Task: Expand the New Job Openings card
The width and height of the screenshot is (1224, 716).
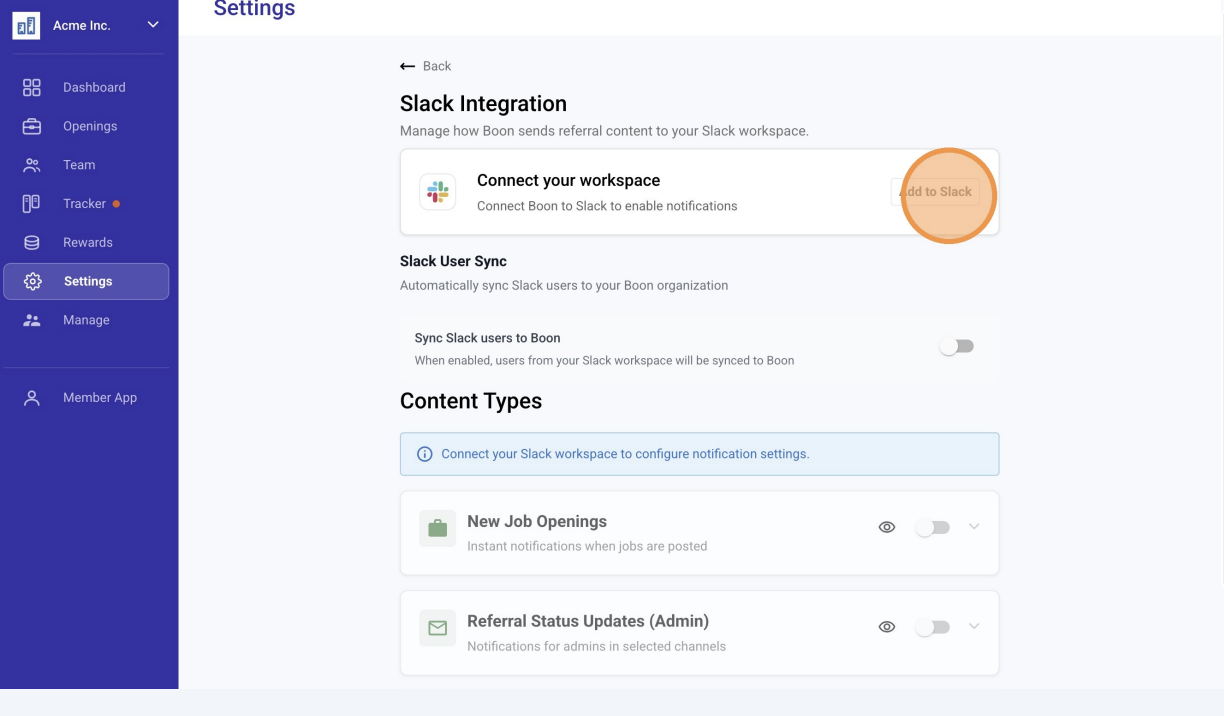Action: [x=974, y=527]
